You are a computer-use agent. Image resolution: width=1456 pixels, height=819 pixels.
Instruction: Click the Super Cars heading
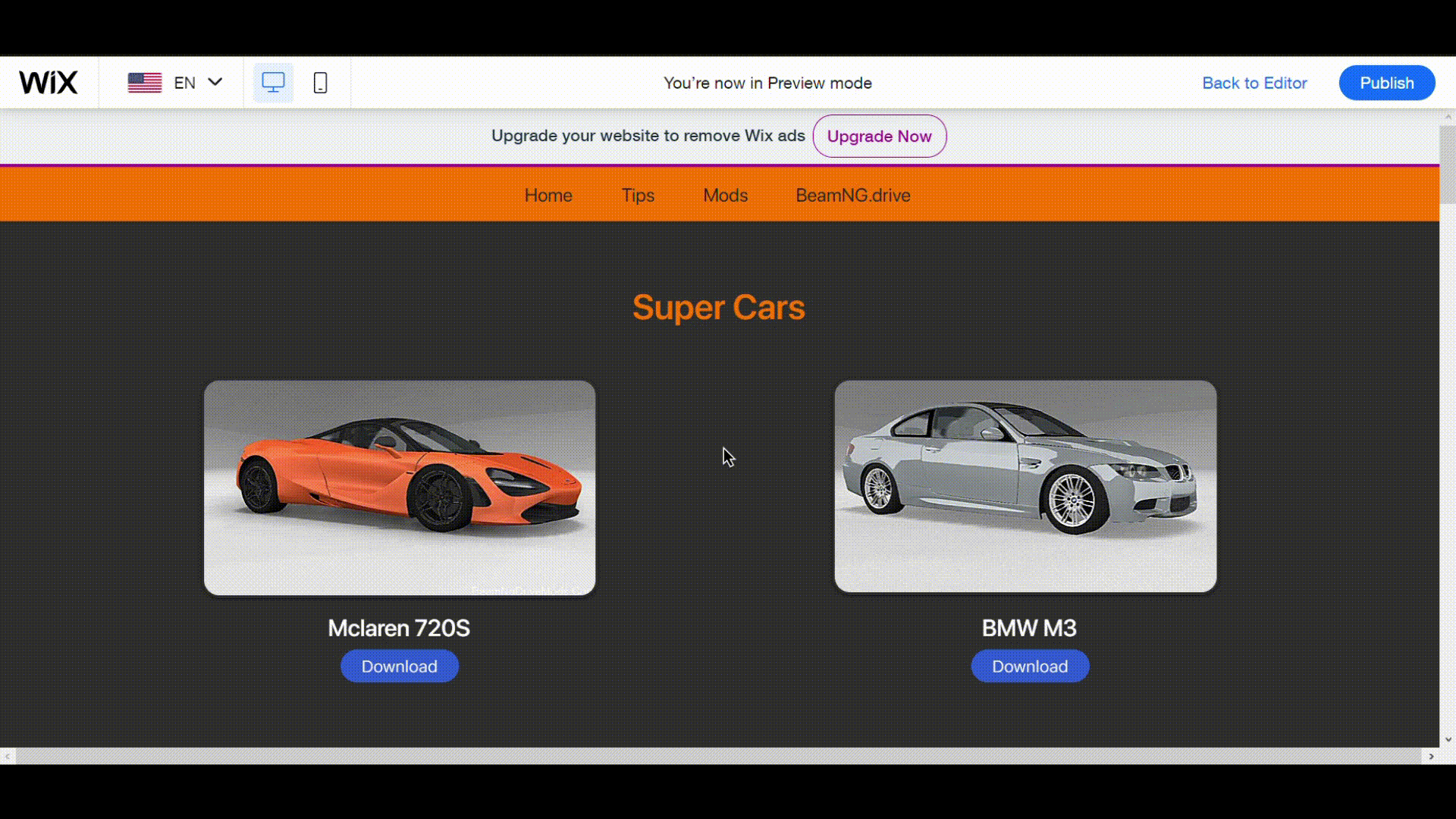(719, 308)
